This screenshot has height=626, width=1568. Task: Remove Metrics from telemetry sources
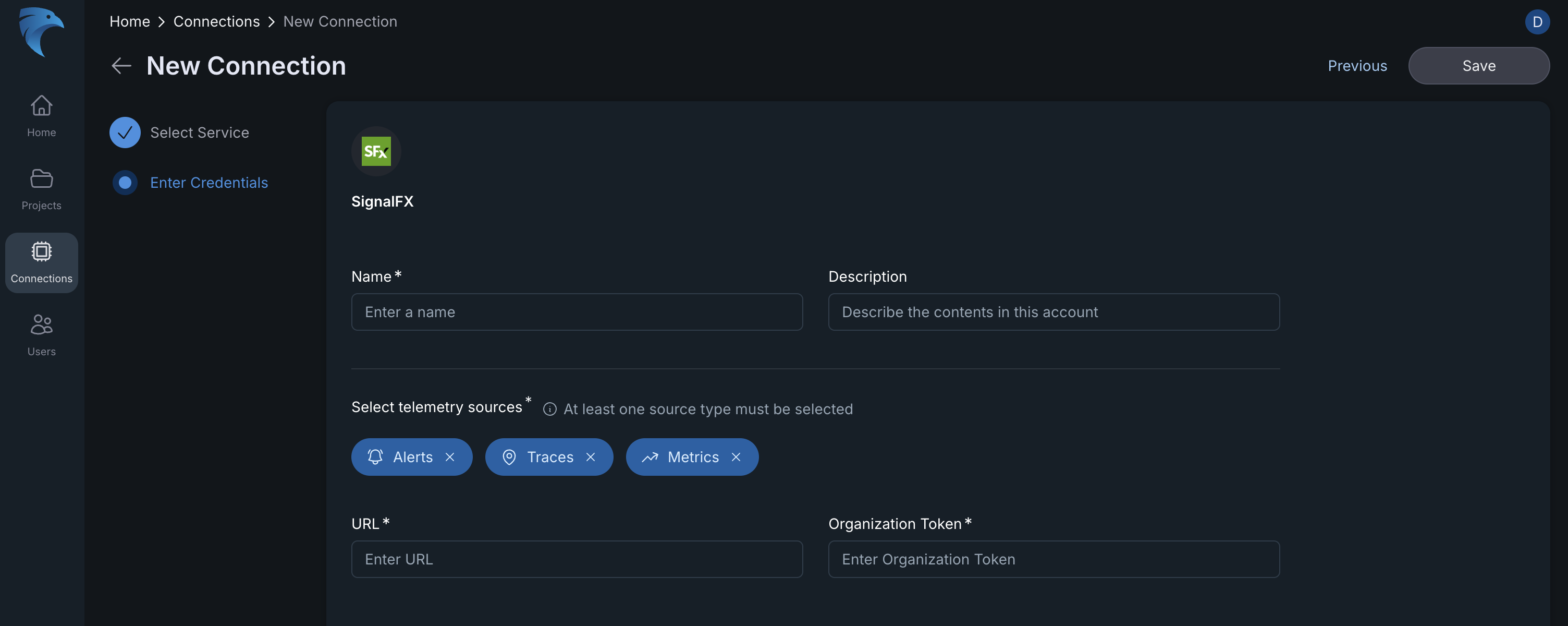pyautogui.click(x=736, y=456)
